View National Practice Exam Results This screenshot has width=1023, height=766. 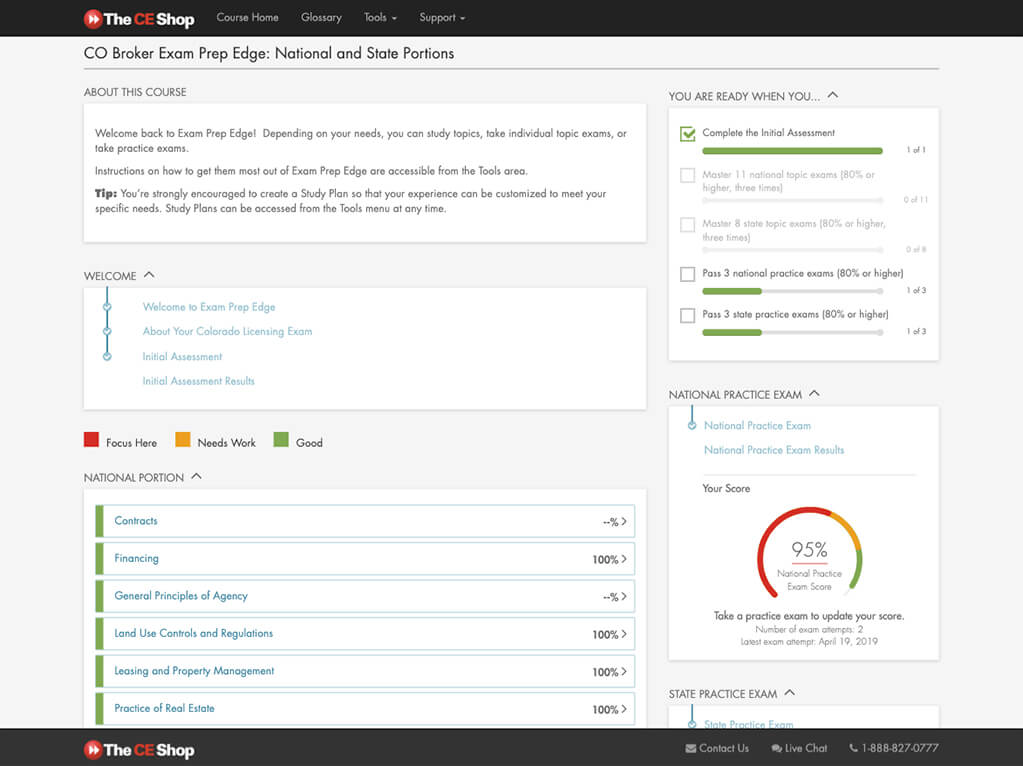(774, 450)
